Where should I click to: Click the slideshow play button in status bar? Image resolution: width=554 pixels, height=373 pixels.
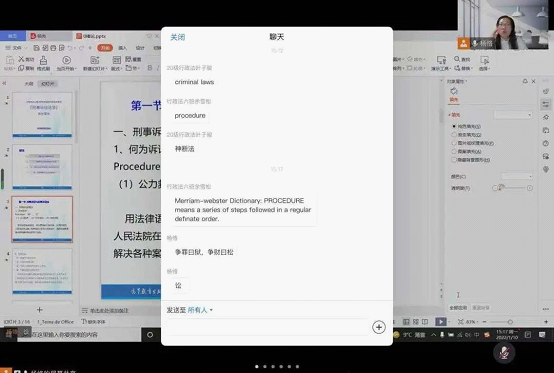441,322
